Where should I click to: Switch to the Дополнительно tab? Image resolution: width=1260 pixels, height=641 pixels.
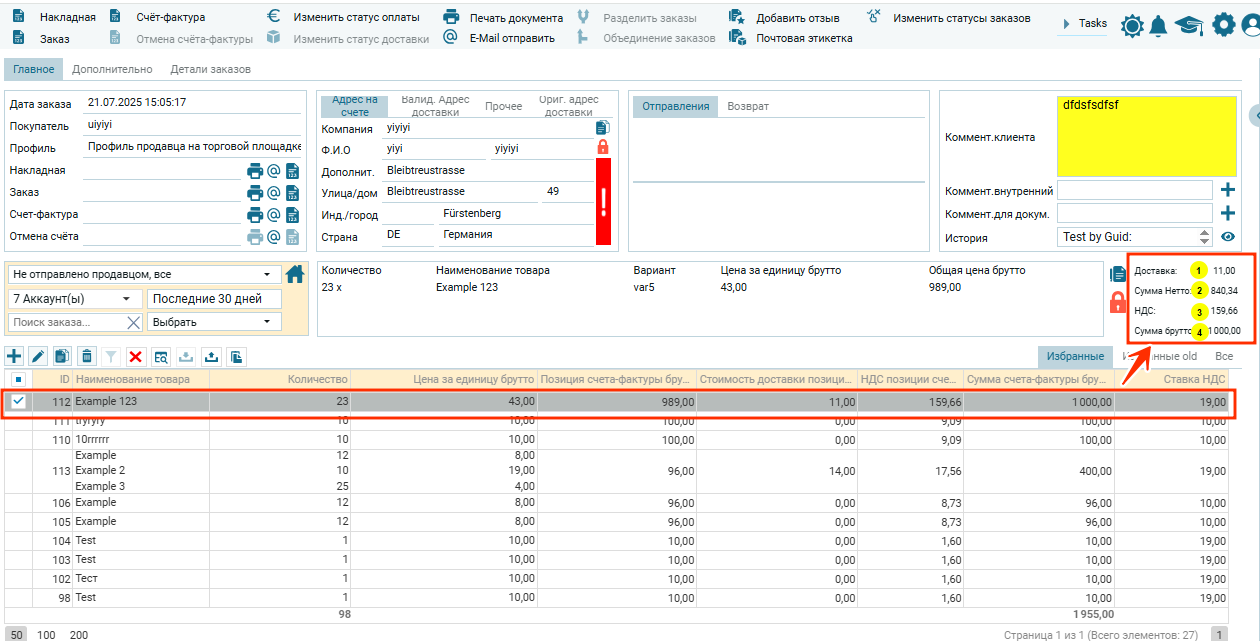(112, 69)
